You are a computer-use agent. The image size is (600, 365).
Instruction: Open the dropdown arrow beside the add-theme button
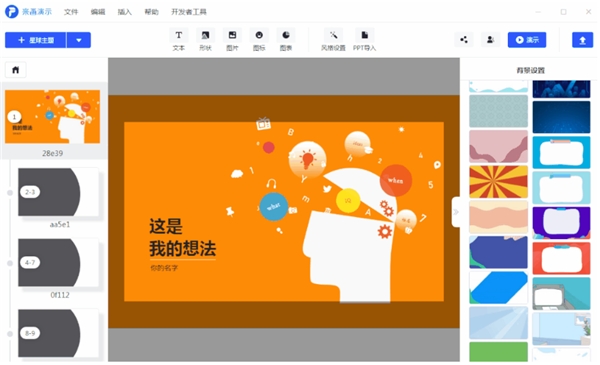coord(79,40)
